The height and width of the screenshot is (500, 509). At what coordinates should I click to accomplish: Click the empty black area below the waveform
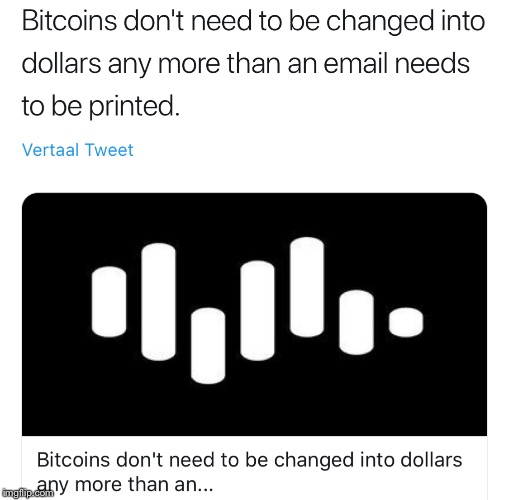254,410
